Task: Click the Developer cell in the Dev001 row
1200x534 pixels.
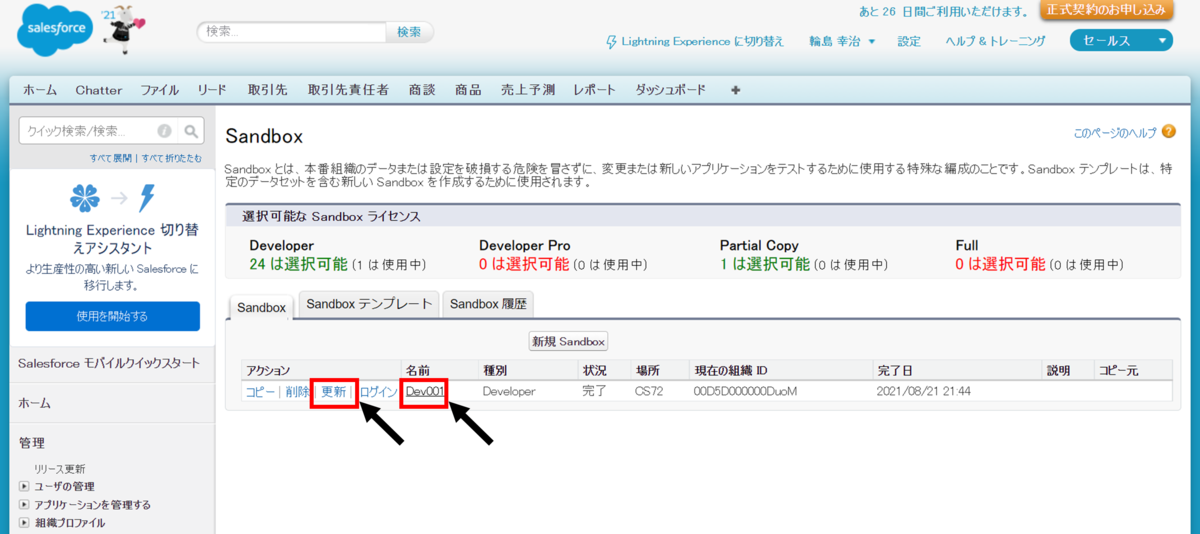Action: (x=509, y=392)
